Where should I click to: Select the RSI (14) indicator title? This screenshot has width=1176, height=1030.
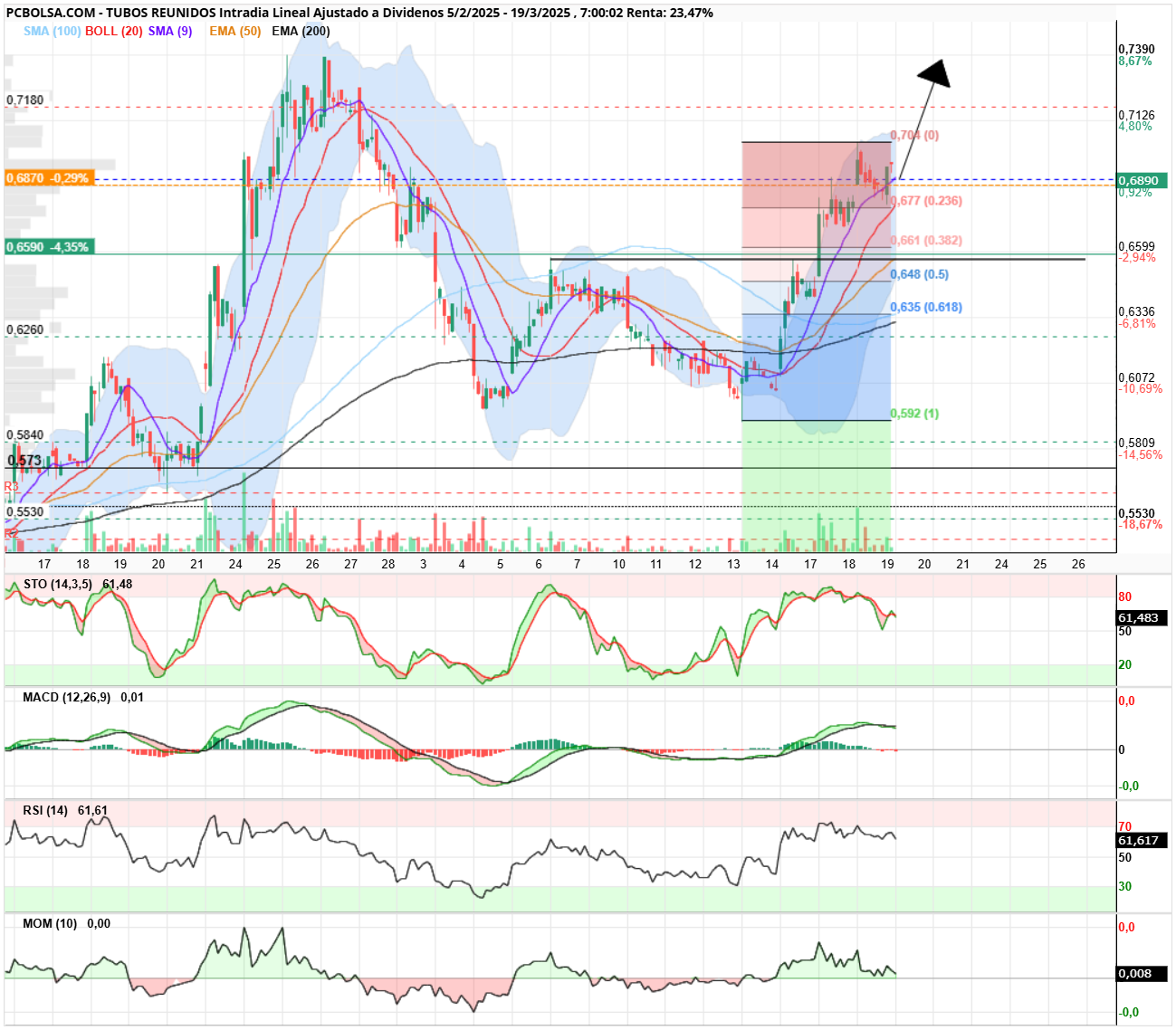tap(45, 810)
